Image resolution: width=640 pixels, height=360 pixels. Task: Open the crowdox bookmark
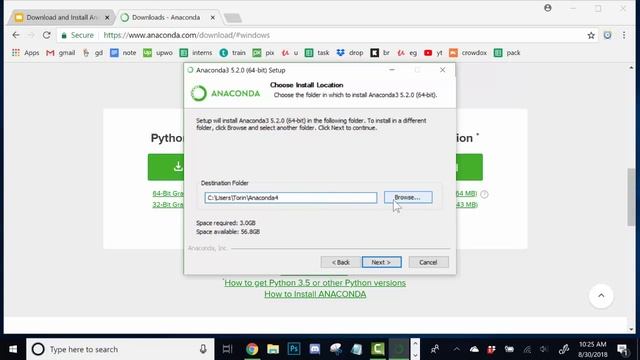pos(468,53)
